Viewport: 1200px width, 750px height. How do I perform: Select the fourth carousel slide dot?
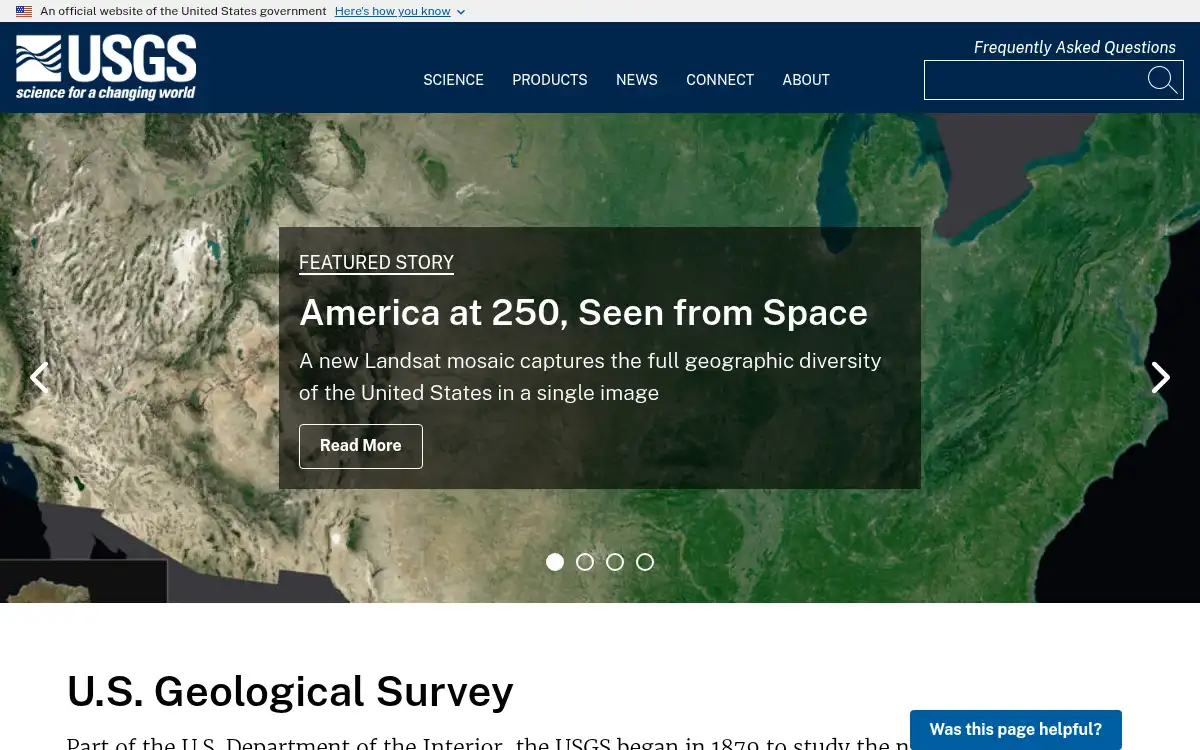(x=645, y=562)
